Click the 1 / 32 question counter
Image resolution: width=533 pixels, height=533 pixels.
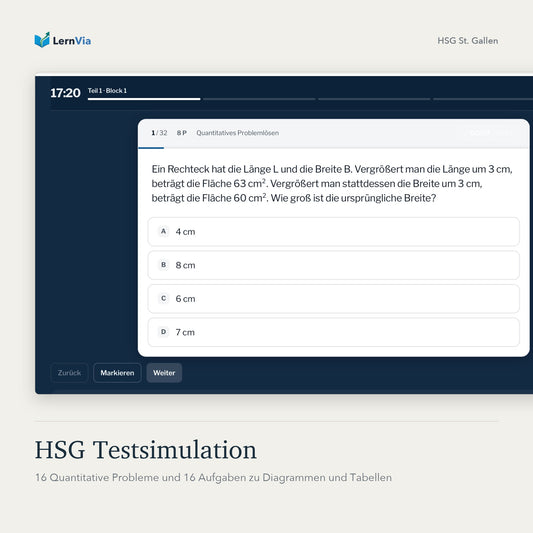coord(159,133)
